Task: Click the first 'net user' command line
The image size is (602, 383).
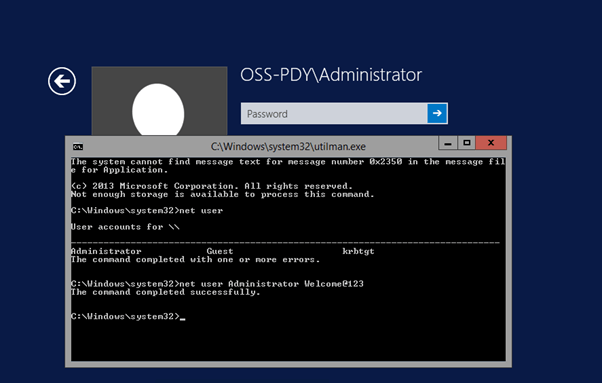Action: (147, 211)
